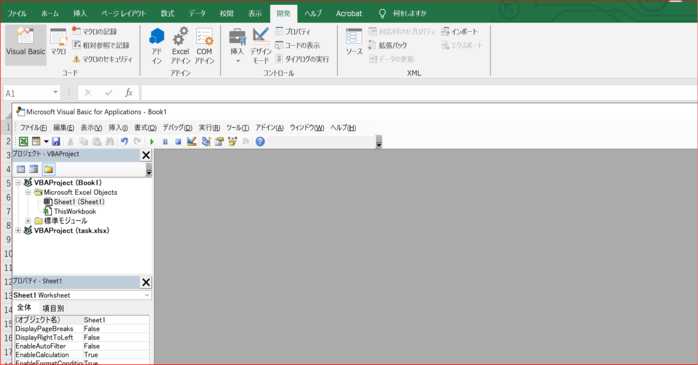The image size is (698, 365).
Task: Click the blue Help question mark icon
Action: coord(260,142)
